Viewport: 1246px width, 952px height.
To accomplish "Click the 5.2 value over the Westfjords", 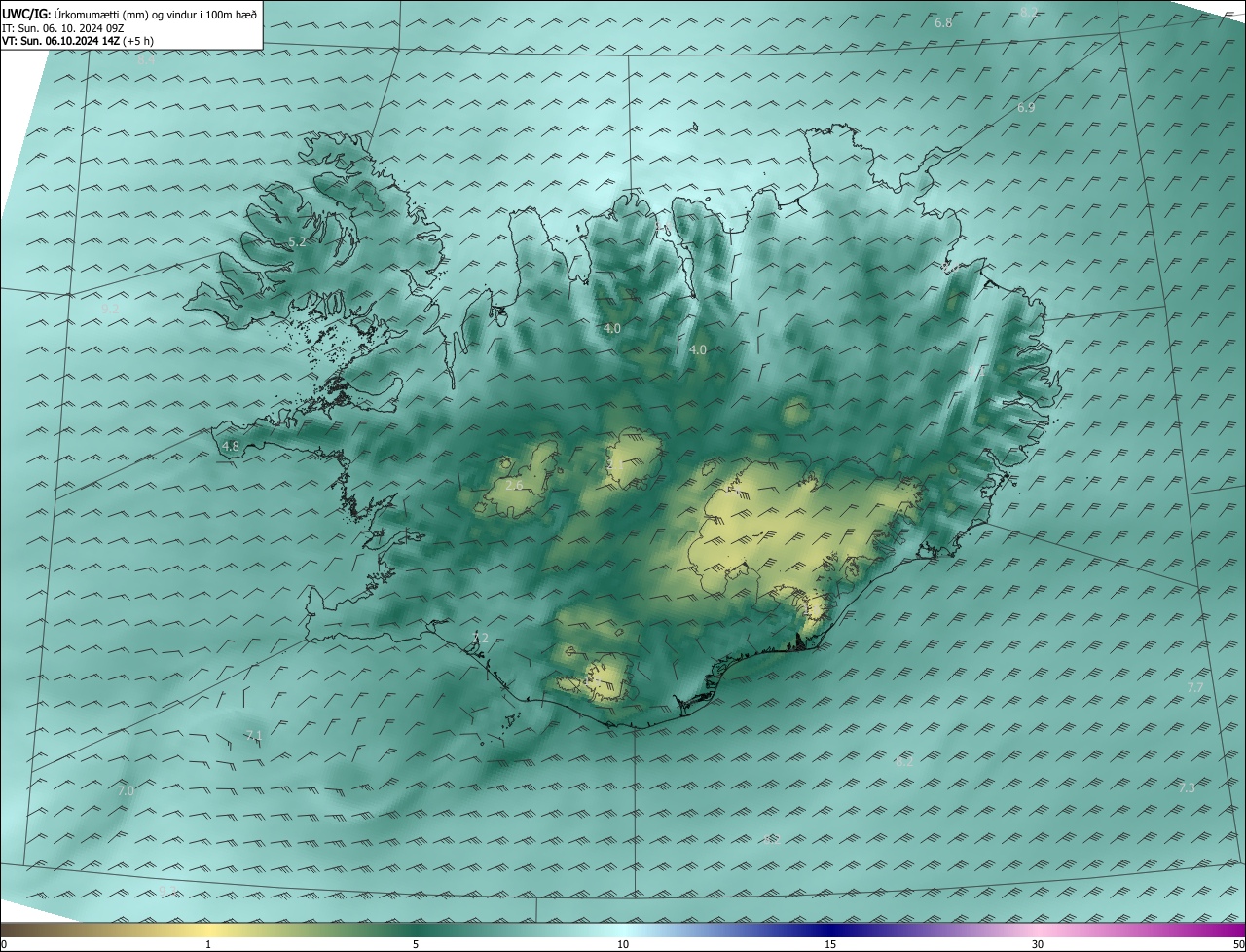I will point(298,241).
